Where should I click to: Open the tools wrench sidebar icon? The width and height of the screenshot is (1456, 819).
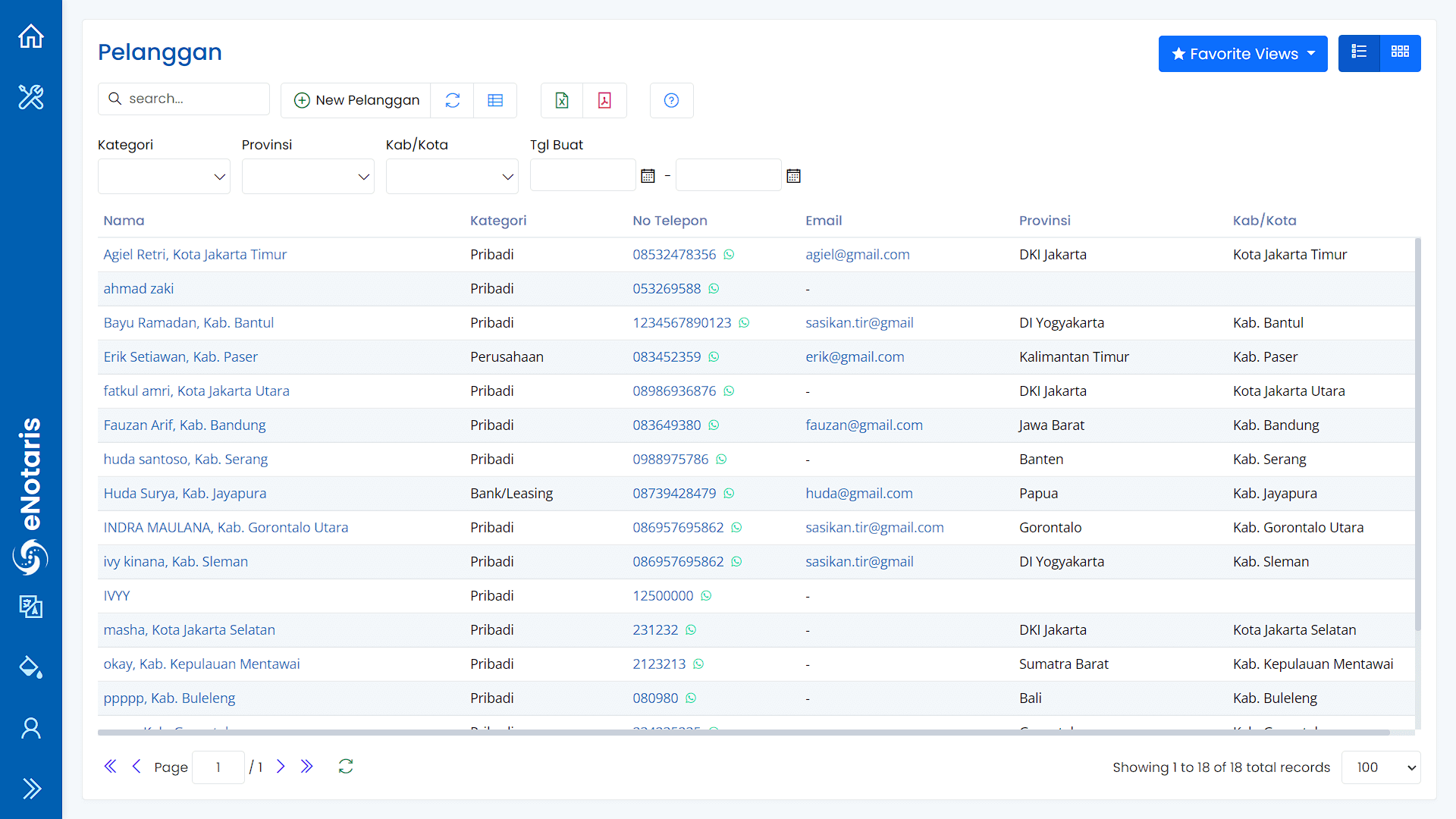pos(31,97)
